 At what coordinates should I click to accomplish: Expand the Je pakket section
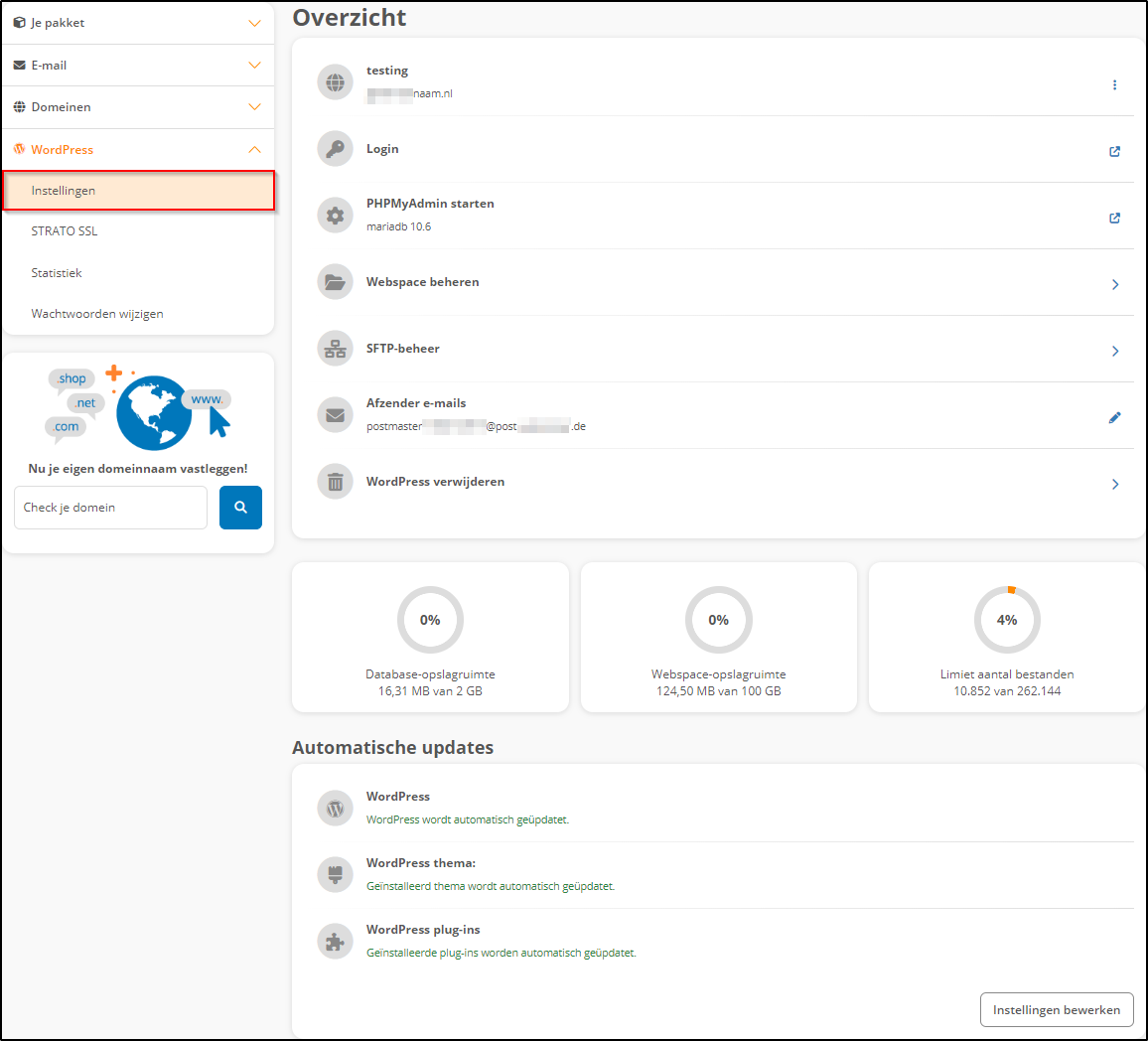click(x=138, y=22)
